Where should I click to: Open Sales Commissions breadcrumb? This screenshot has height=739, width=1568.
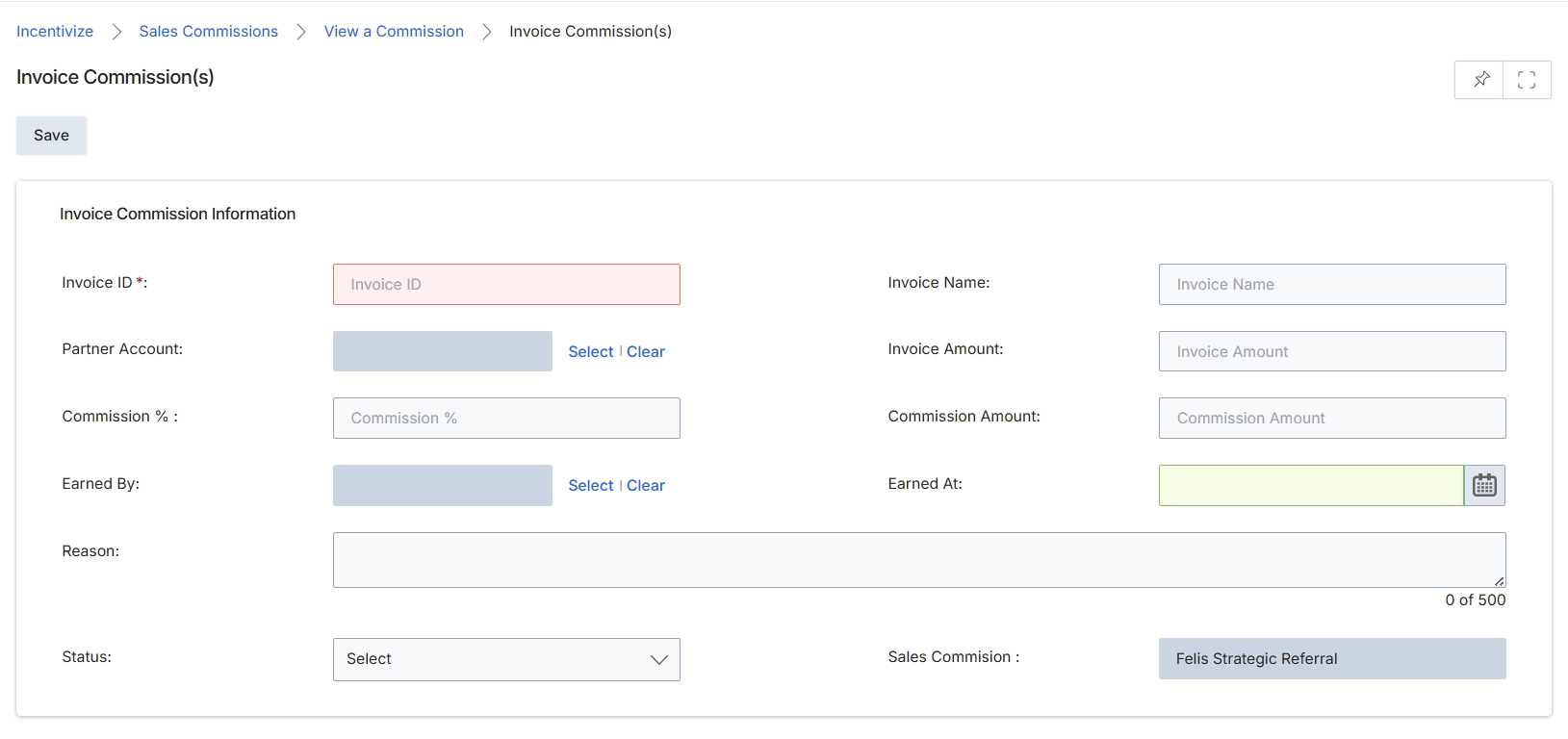click(209, 32)
